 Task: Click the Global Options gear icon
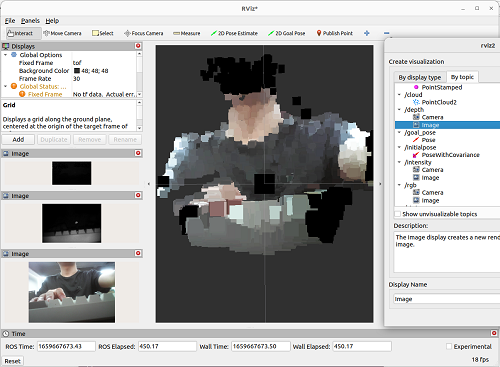[x=14, y=55]
